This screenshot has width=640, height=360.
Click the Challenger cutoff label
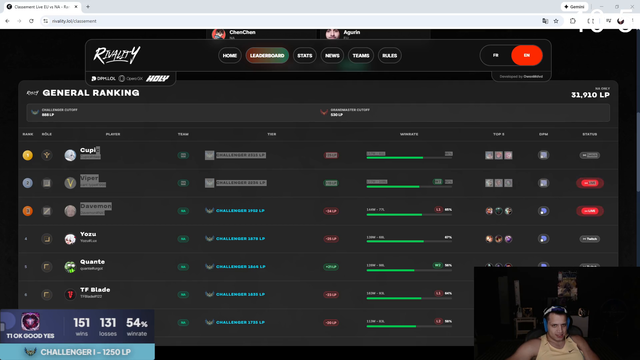tap(59, 110)
